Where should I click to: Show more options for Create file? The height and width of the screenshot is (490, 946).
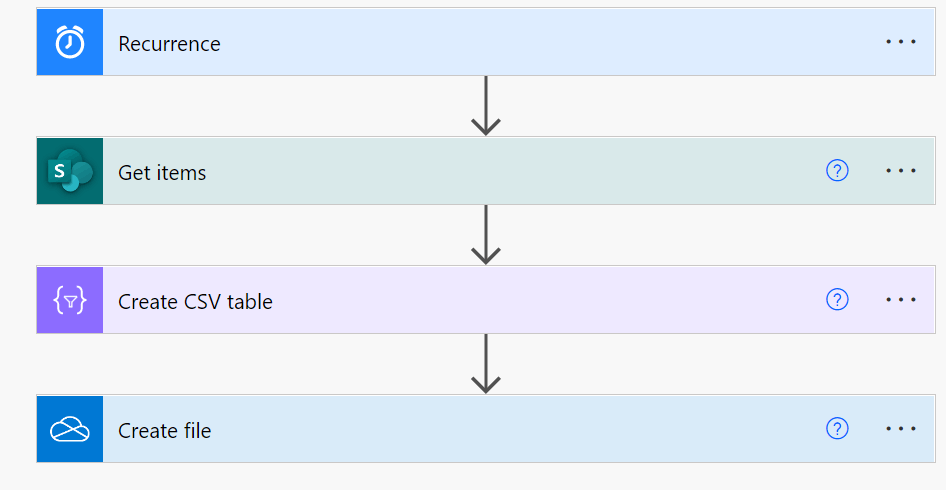point(901,428)
